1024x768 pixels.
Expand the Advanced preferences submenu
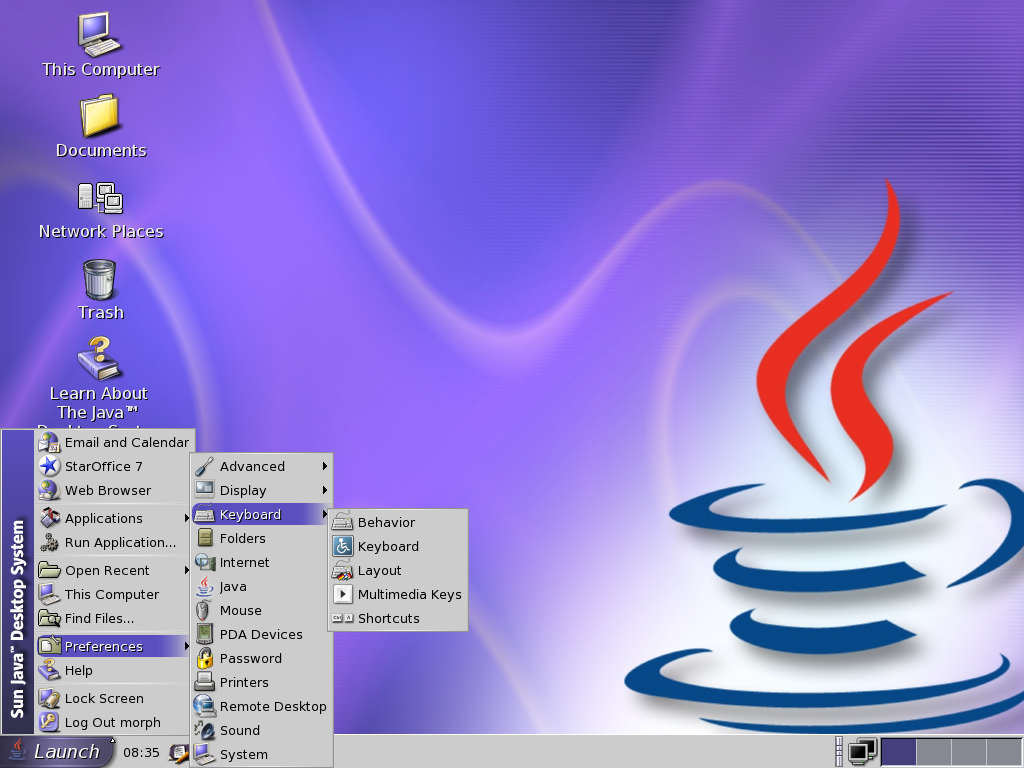(261, 466)
